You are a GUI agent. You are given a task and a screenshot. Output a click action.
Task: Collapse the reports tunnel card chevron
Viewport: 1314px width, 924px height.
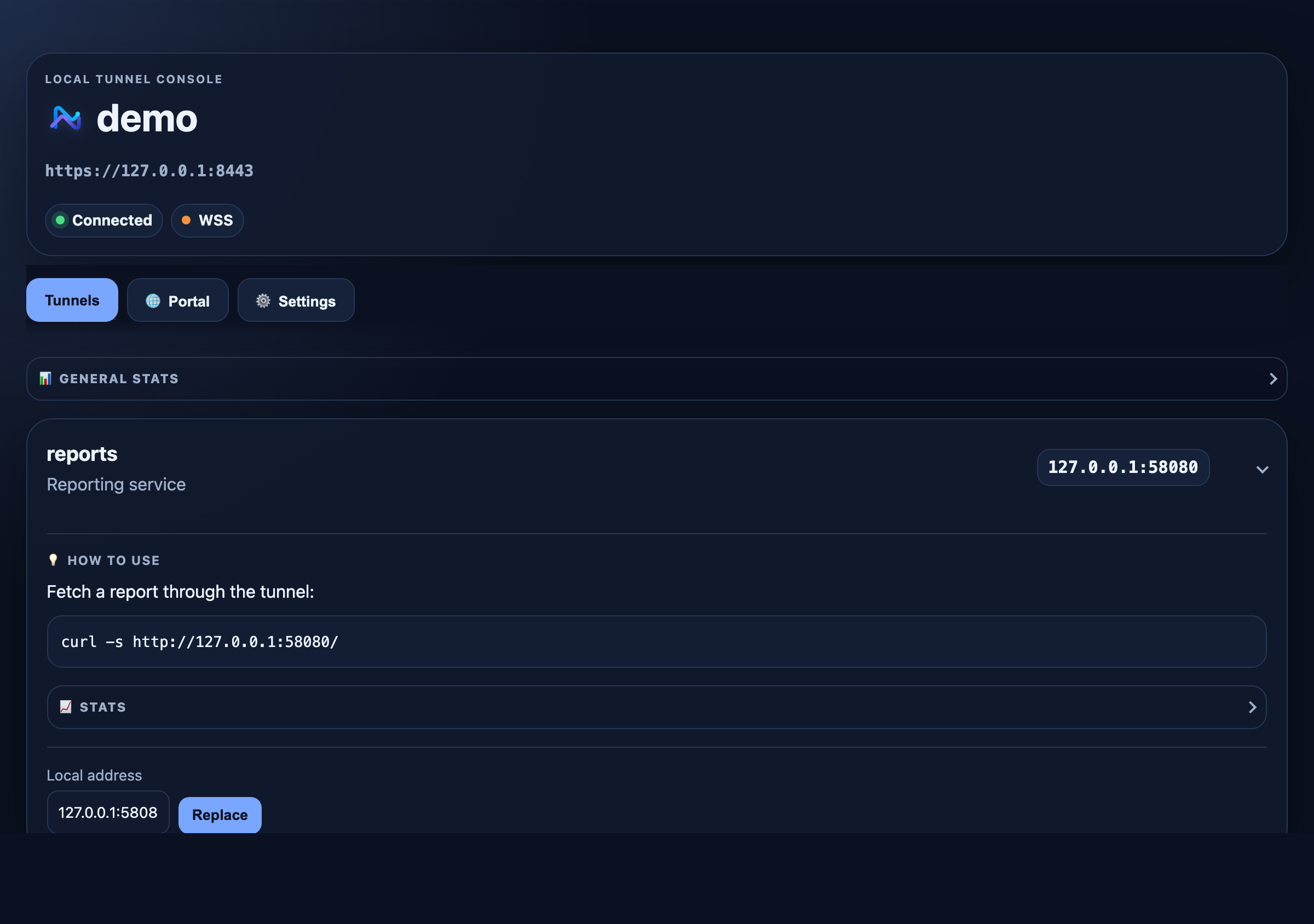[1262, 469]
